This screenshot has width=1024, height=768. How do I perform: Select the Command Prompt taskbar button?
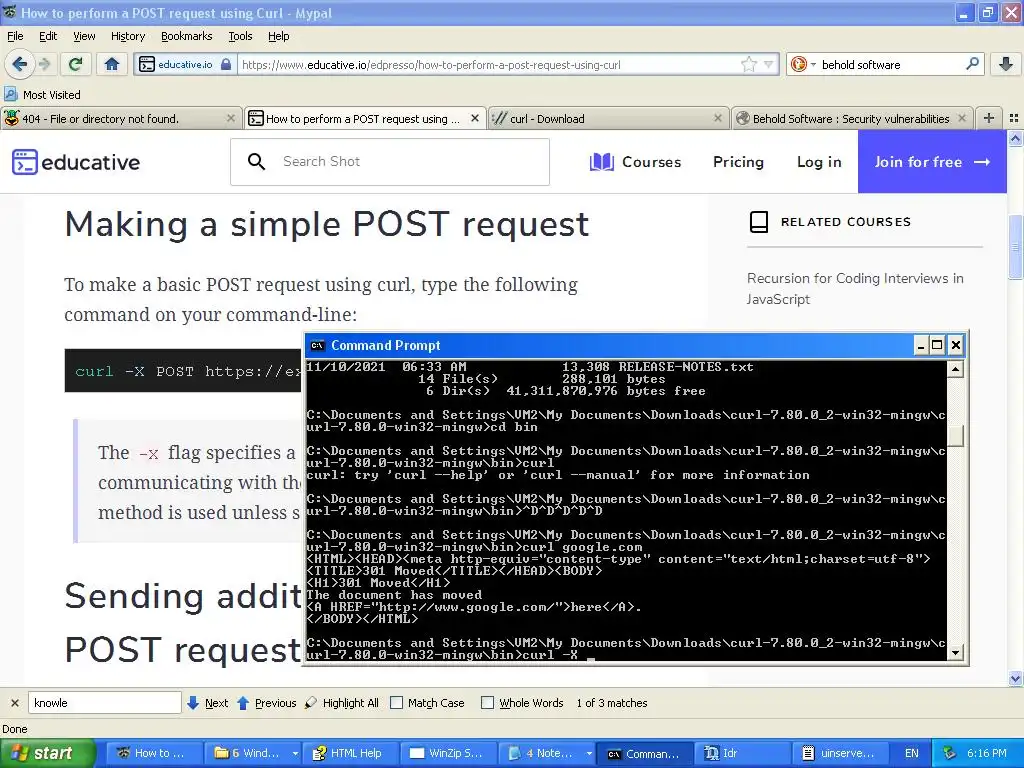[x=643, y=753]
